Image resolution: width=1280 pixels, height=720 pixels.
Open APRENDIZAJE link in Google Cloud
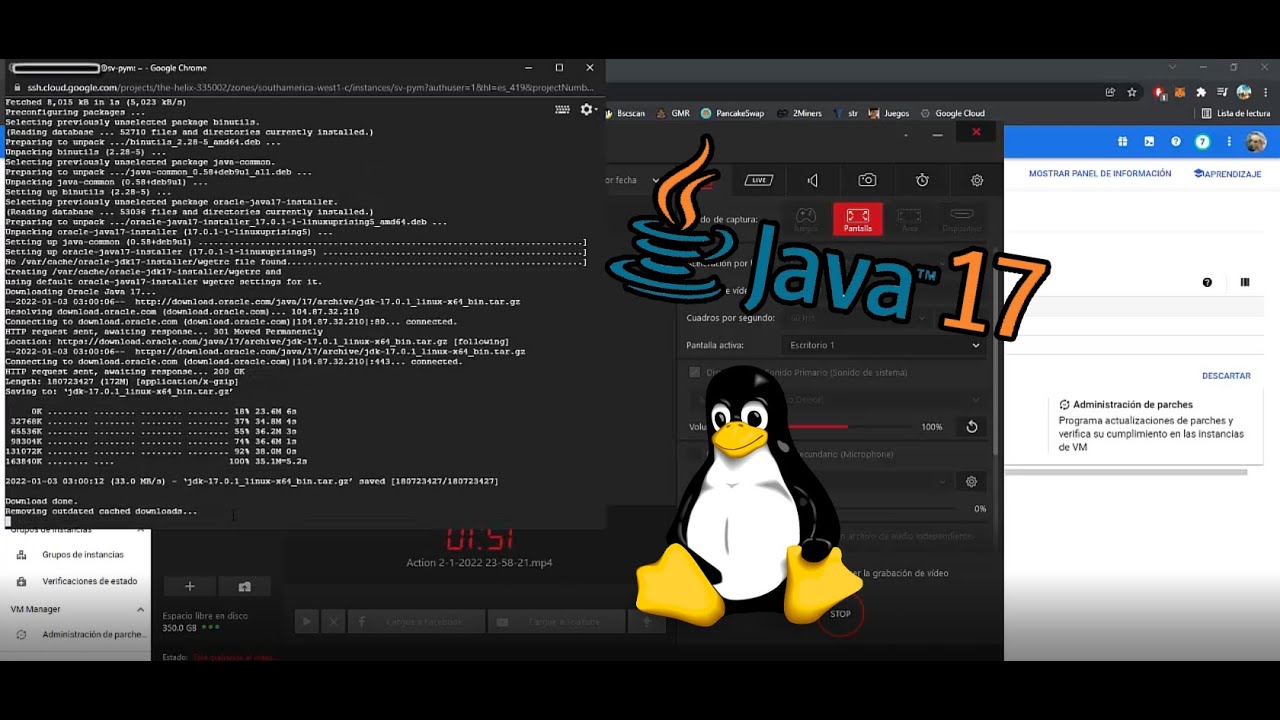click(1227, 174)
